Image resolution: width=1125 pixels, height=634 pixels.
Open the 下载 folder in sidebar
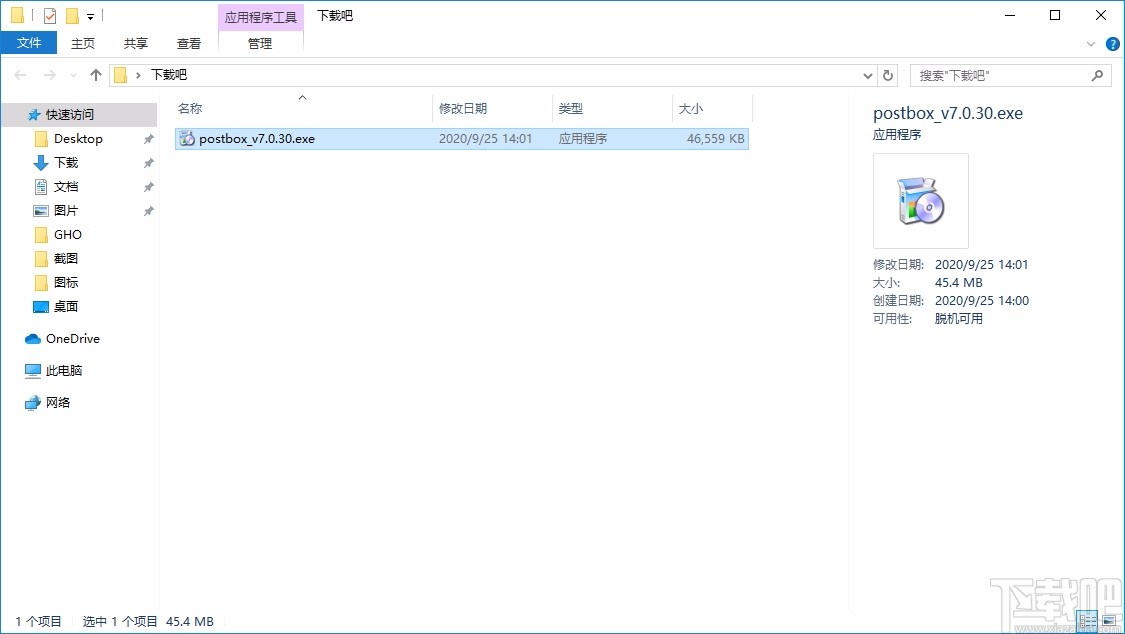(x=65, y=163)
